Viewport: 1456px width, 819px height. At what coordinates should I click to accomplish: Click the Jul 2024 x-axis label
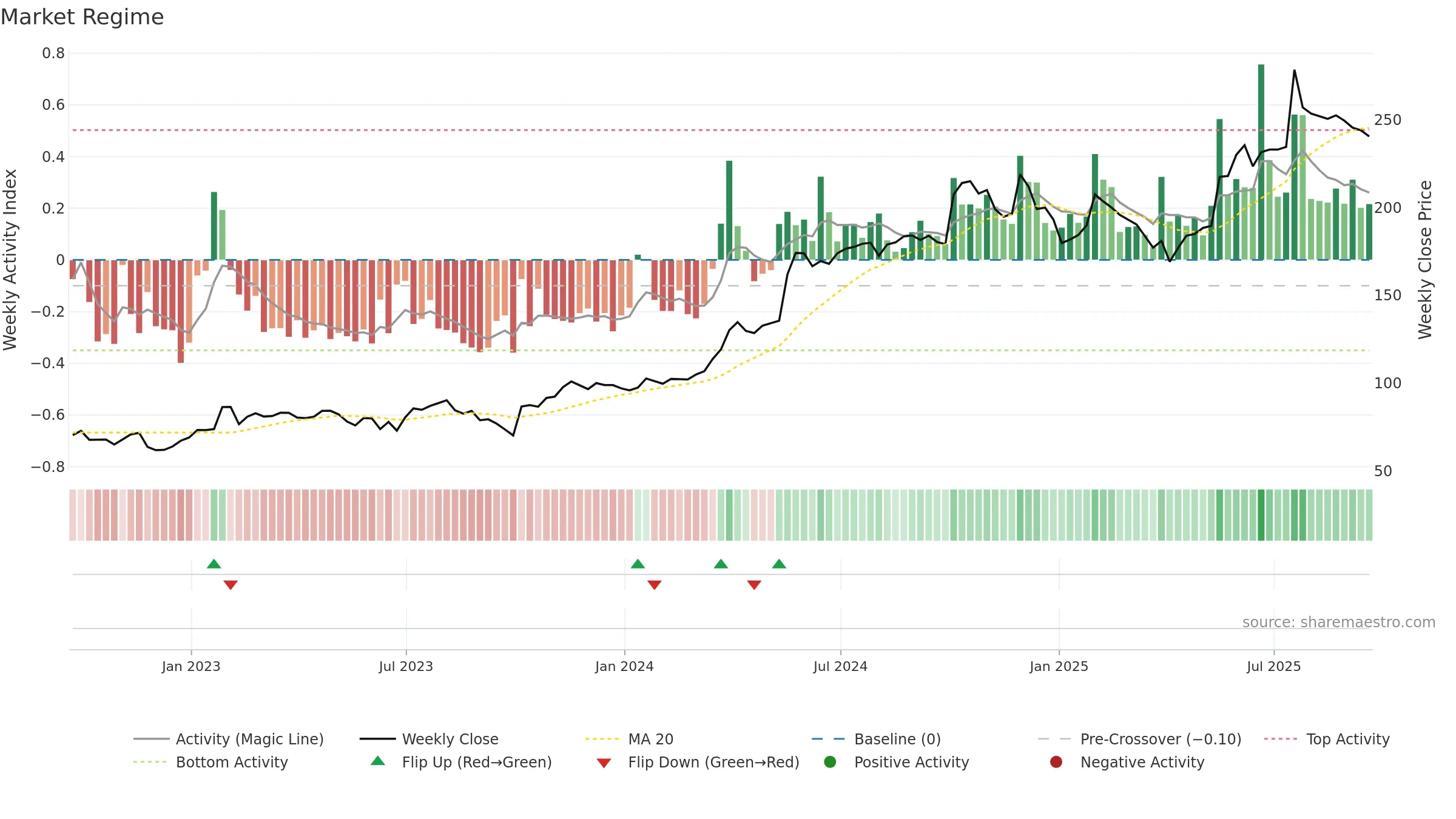coord(840,666)
